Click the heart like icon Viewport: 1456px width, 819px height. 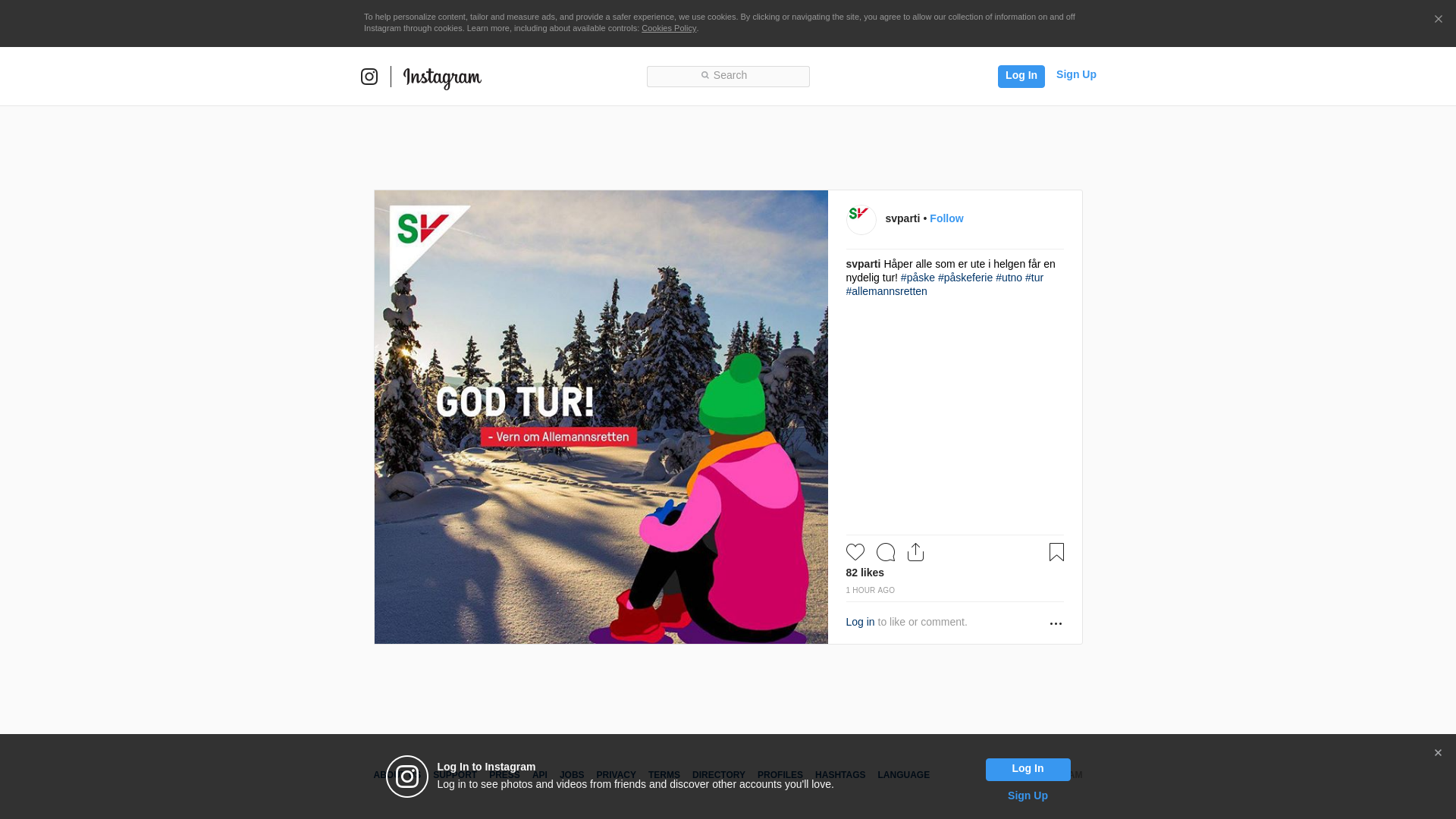pyautogui.click(x=855, y=552)
